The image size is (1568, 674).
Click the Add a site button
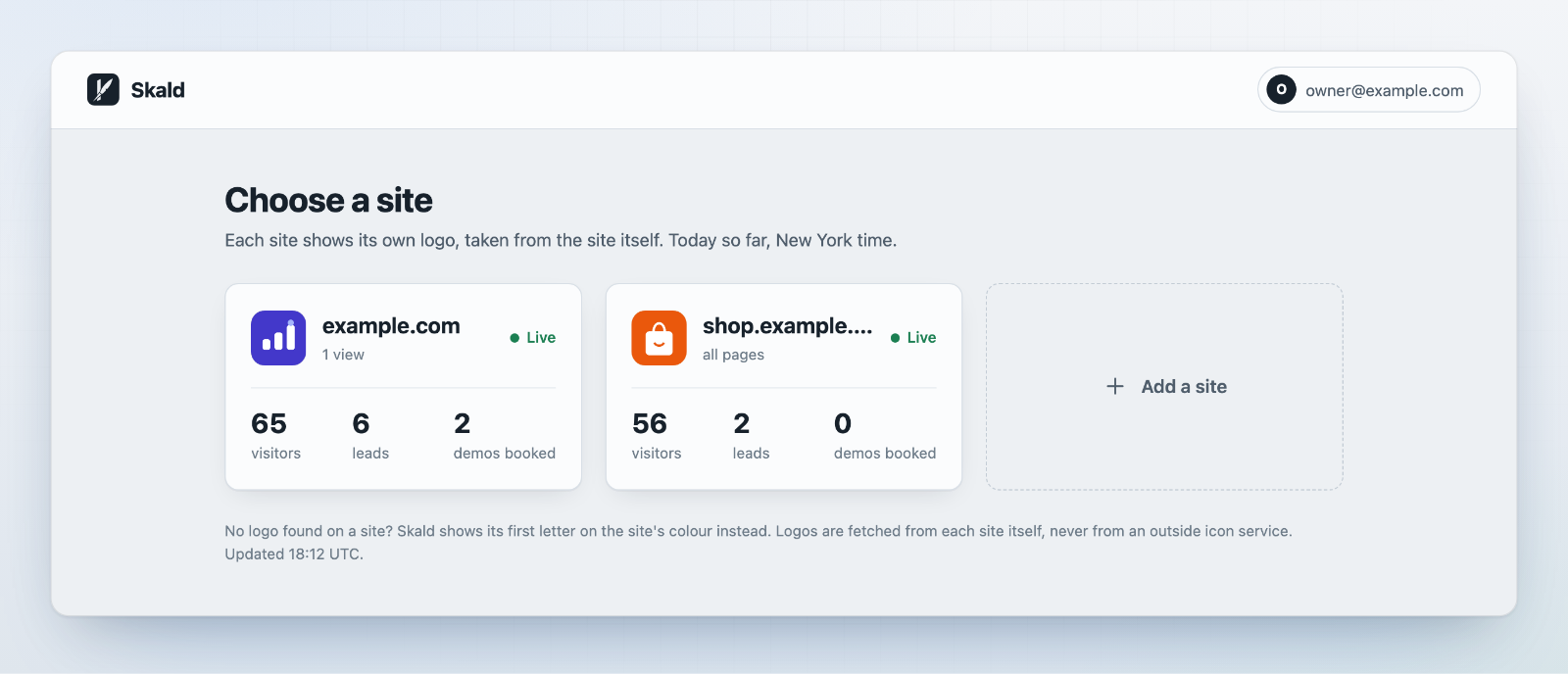pos(1164,387)
